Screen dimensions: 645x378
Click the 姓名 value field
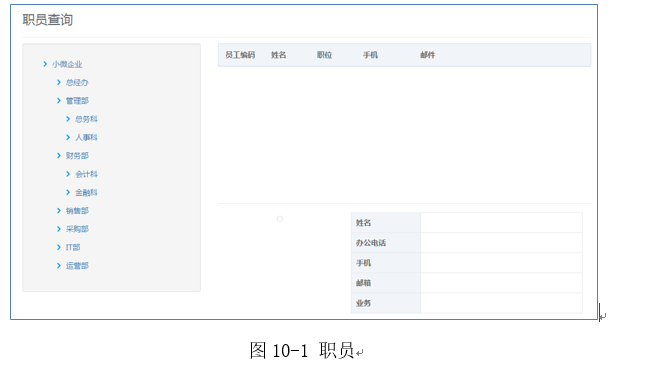[501, 223]
